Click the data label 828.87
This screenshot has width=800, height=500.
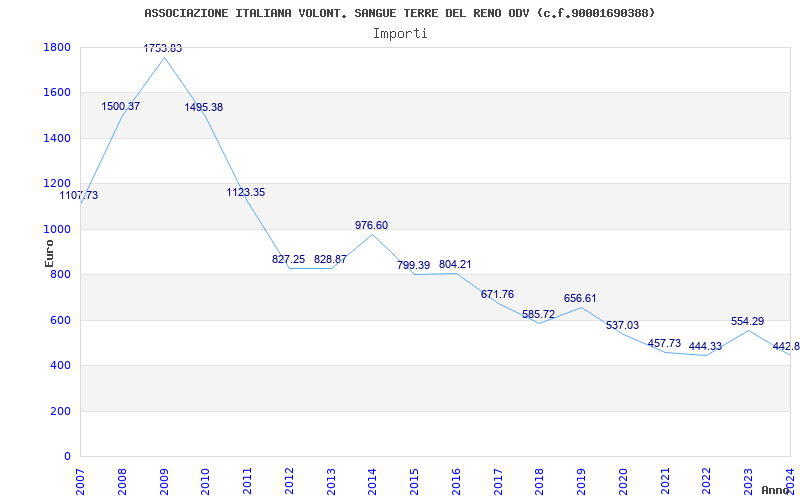330,260
